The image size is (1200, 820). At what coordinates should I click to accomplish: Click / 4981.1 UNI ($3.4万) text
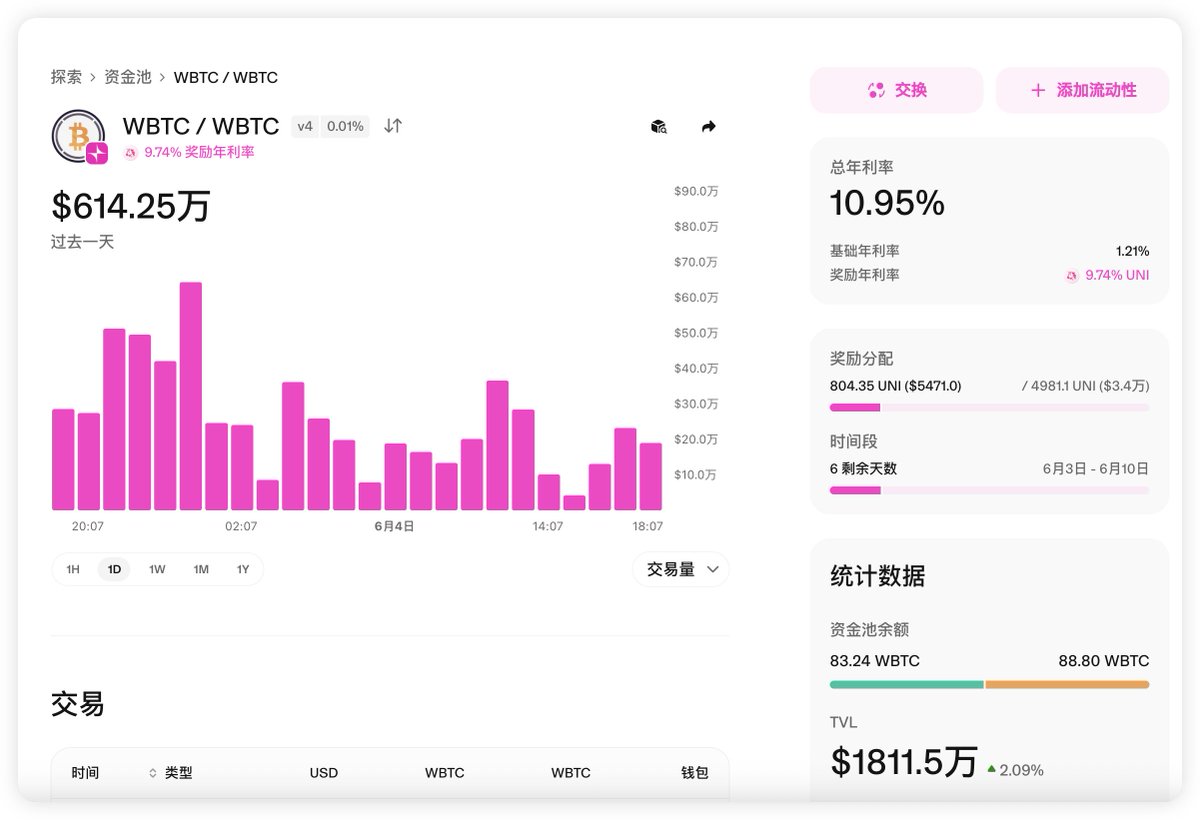coord(1085,386)
